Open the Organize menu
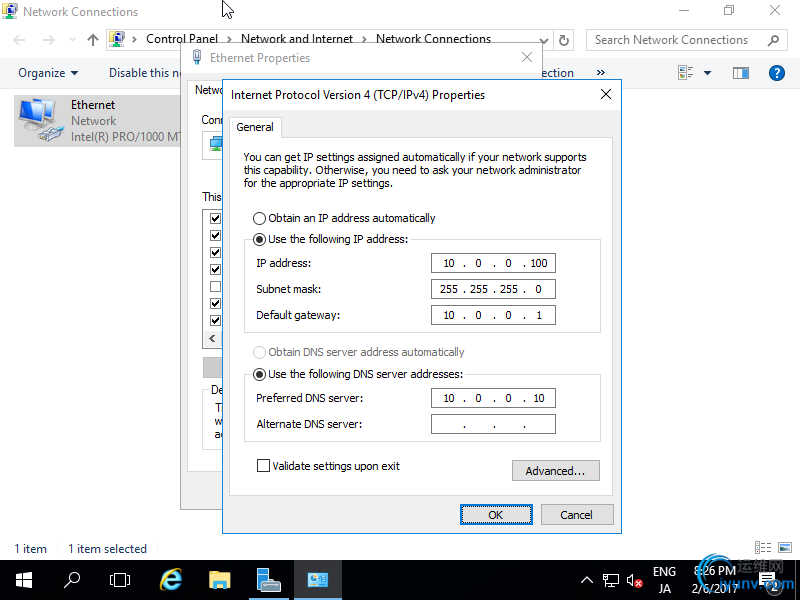Screen dimensions: 800x600 [48, 73]
